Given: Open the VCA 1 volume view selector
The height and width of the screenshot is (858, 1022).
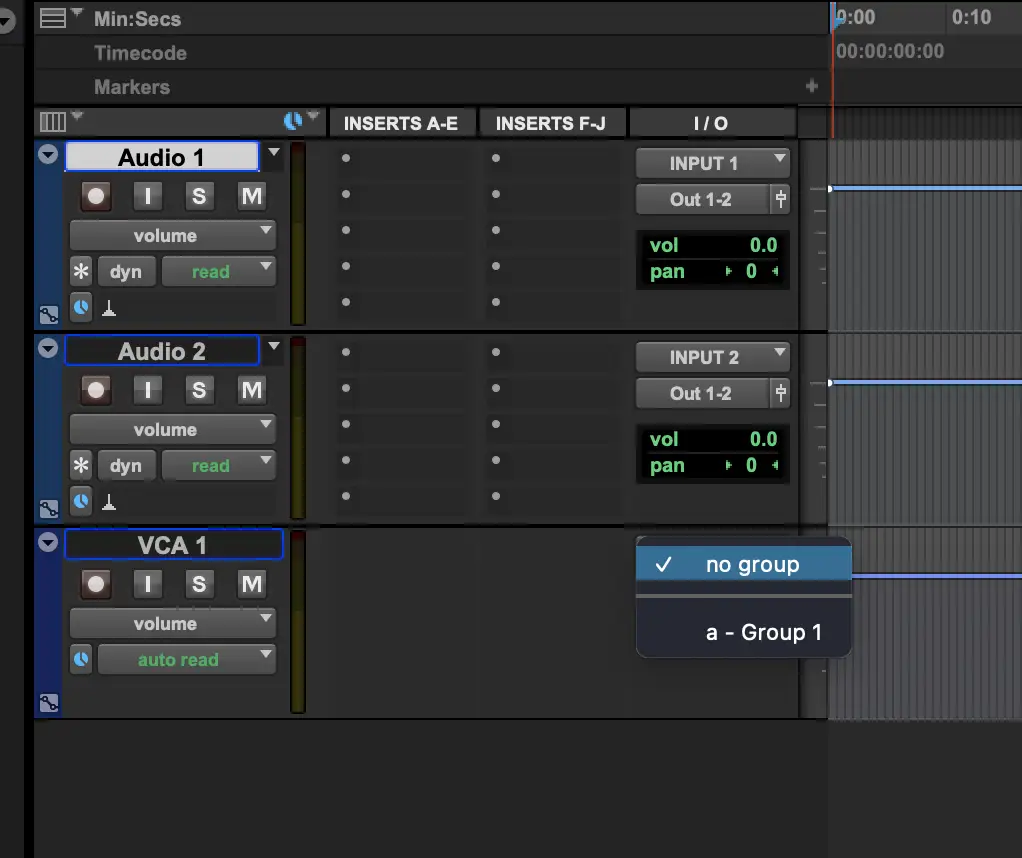Looking at the screenshot, I should click(171, 624).
